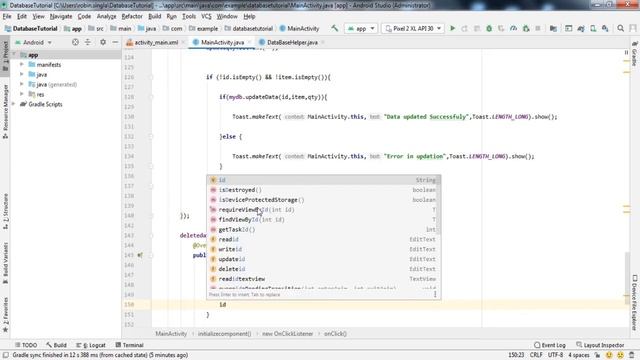Expand the java (generated) folder
The image size is (640, 360).
[x=22, y=84]
